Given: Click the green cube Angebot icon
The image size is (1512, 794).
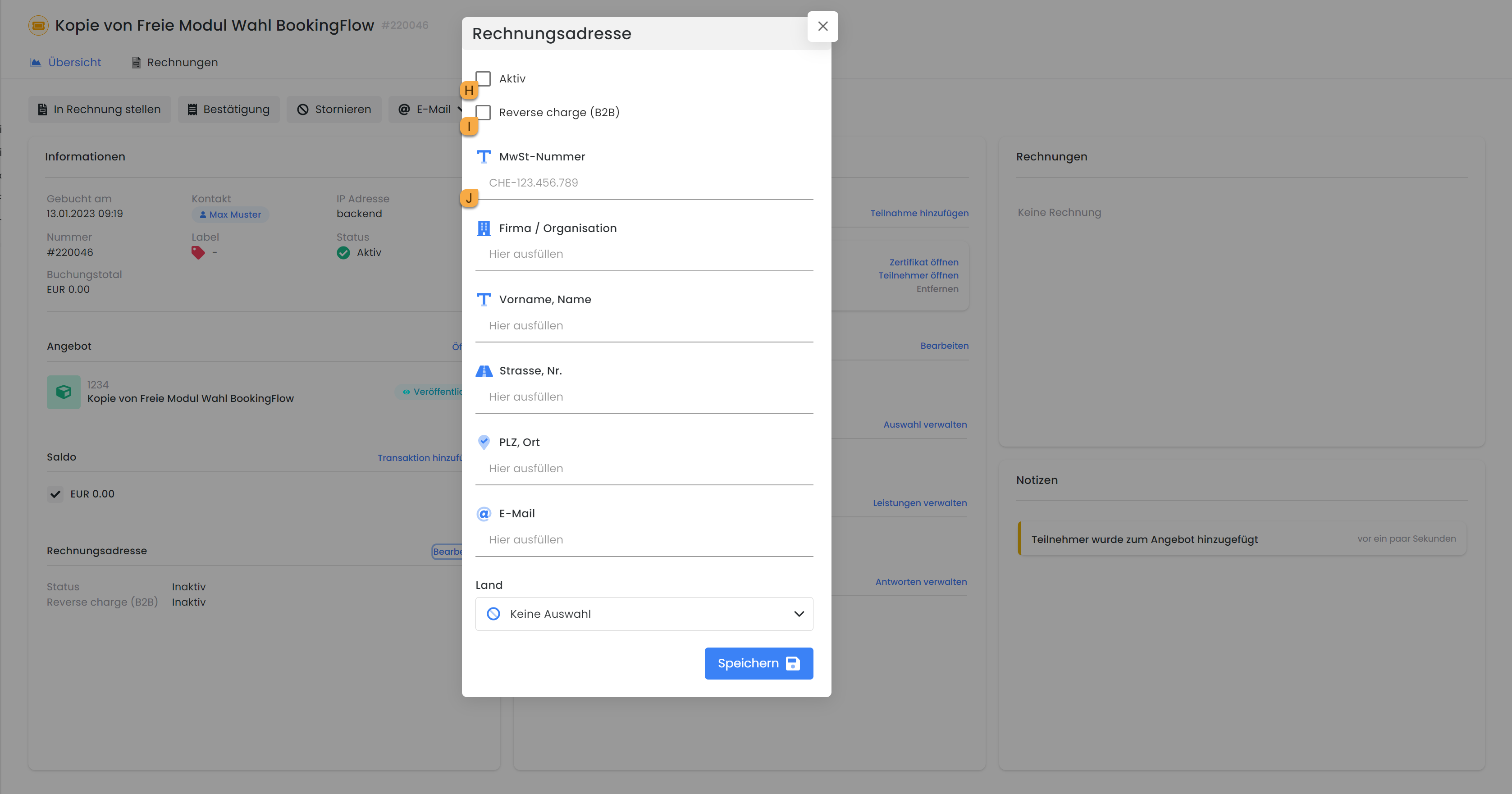Looking at the screenshot, I should click(x=64, y=392).
